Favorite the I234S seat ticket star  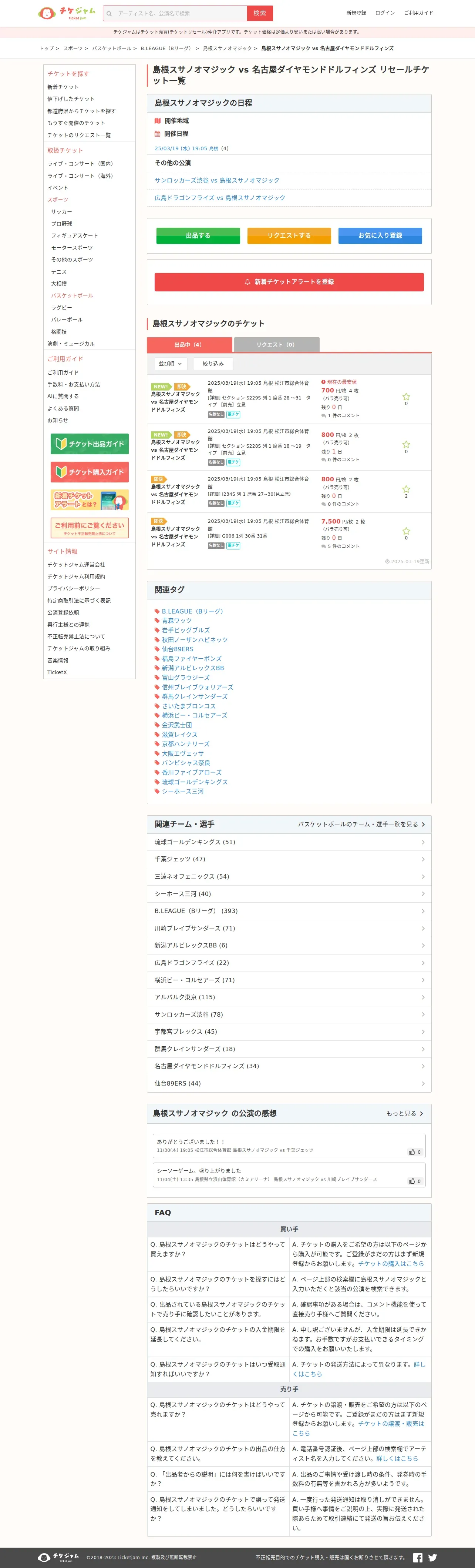coord(406,489)
